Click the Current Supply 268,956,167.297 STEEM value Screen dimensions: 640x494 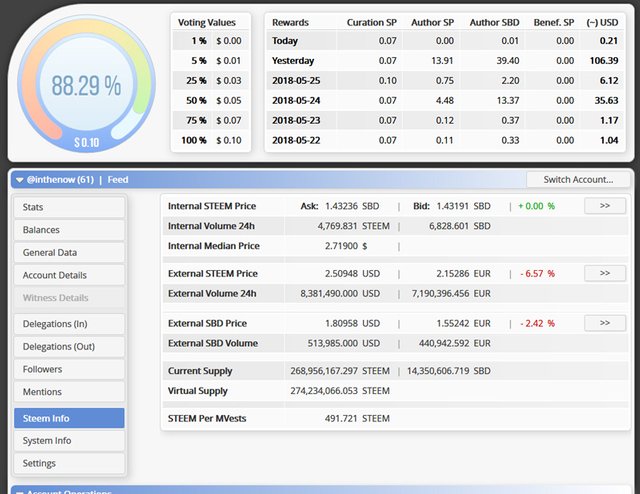(340, 371)
